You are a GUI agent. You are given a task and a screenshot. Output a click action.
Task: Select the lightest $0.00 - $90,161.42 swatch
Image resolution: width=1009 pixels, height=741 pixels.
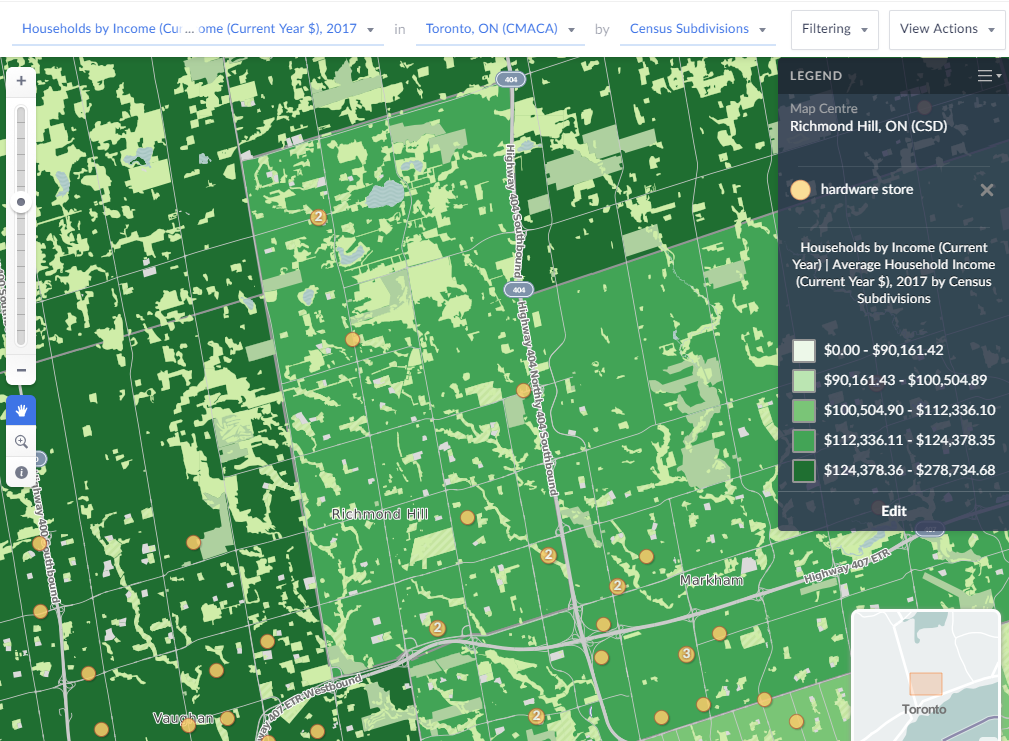[x=804, y=351]
